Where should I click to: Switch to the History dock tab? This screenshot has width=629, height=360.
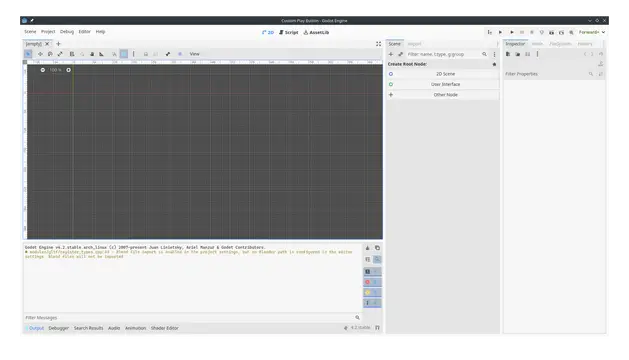[585, 44]
